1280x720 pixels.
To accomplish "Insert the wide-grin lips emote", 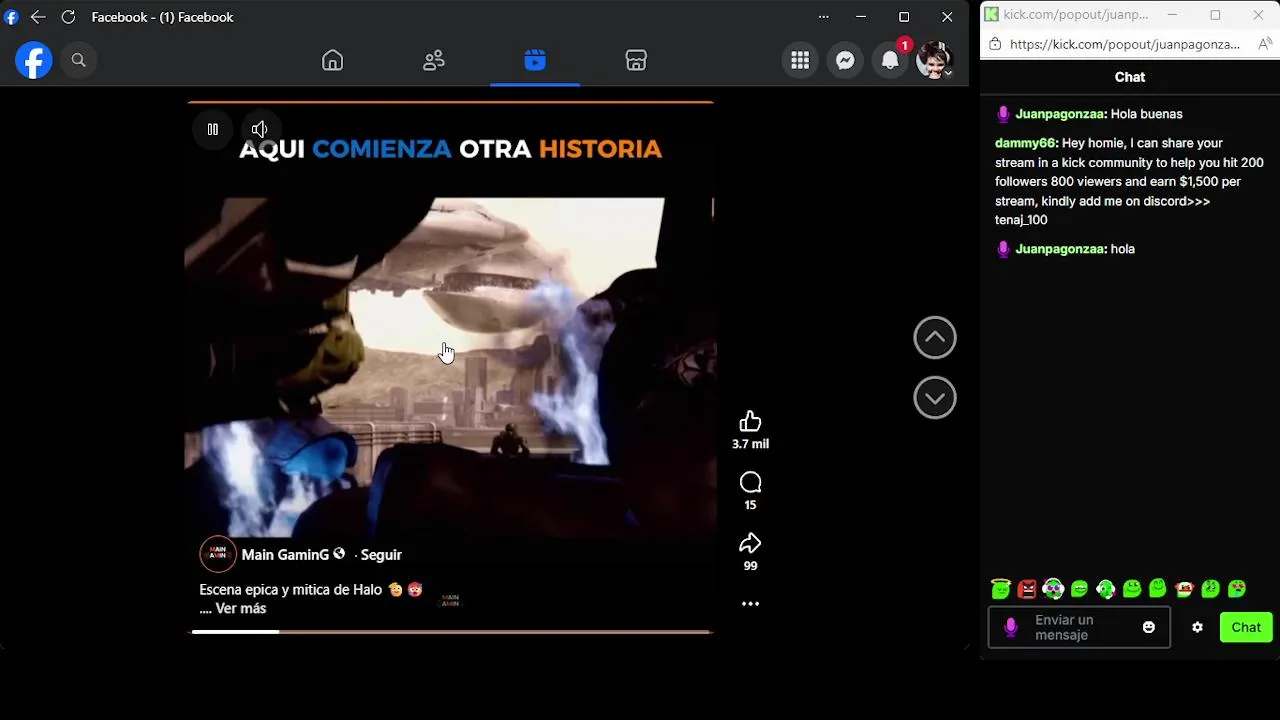I will (1079, 589).
